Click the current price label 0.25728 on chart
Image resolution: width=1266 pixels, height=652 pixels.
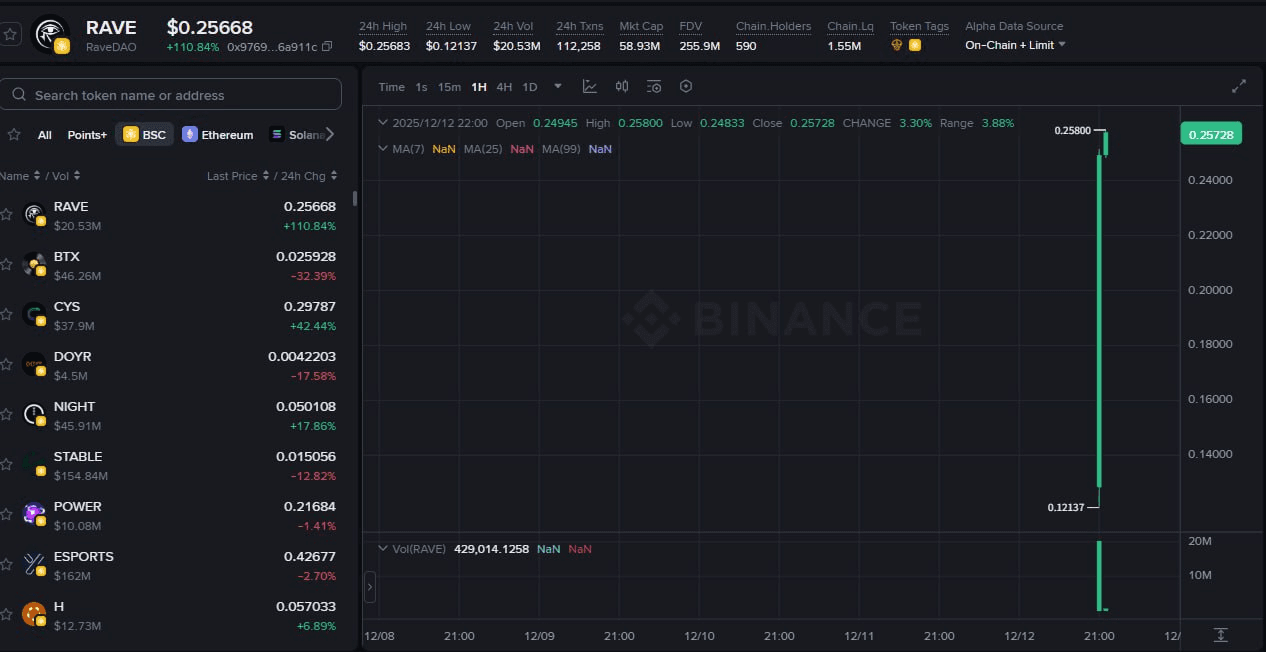pos(1210,133)
